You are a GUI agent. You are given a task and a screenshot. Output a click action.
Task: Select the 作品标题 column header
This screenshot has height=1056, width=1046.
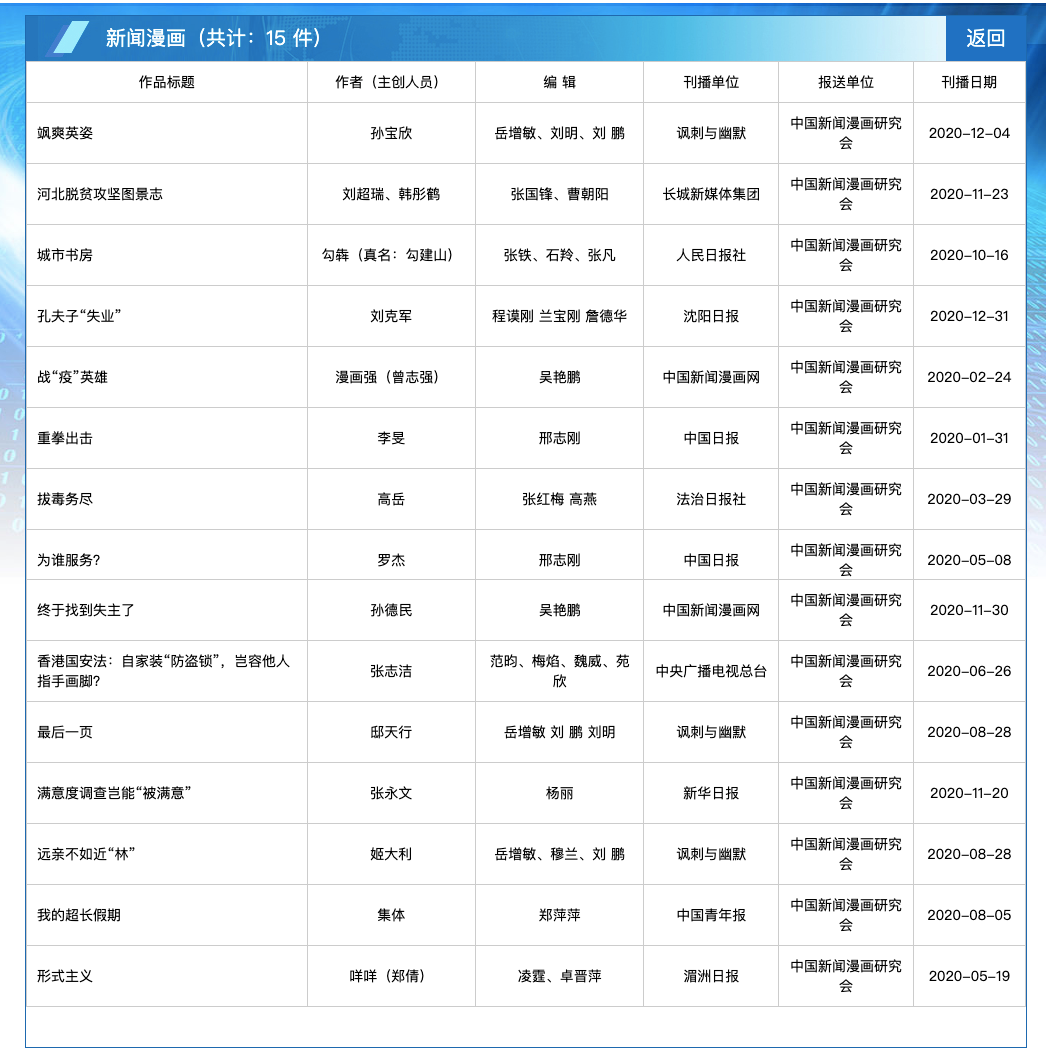pyautogui.click(x=166, y=82)
